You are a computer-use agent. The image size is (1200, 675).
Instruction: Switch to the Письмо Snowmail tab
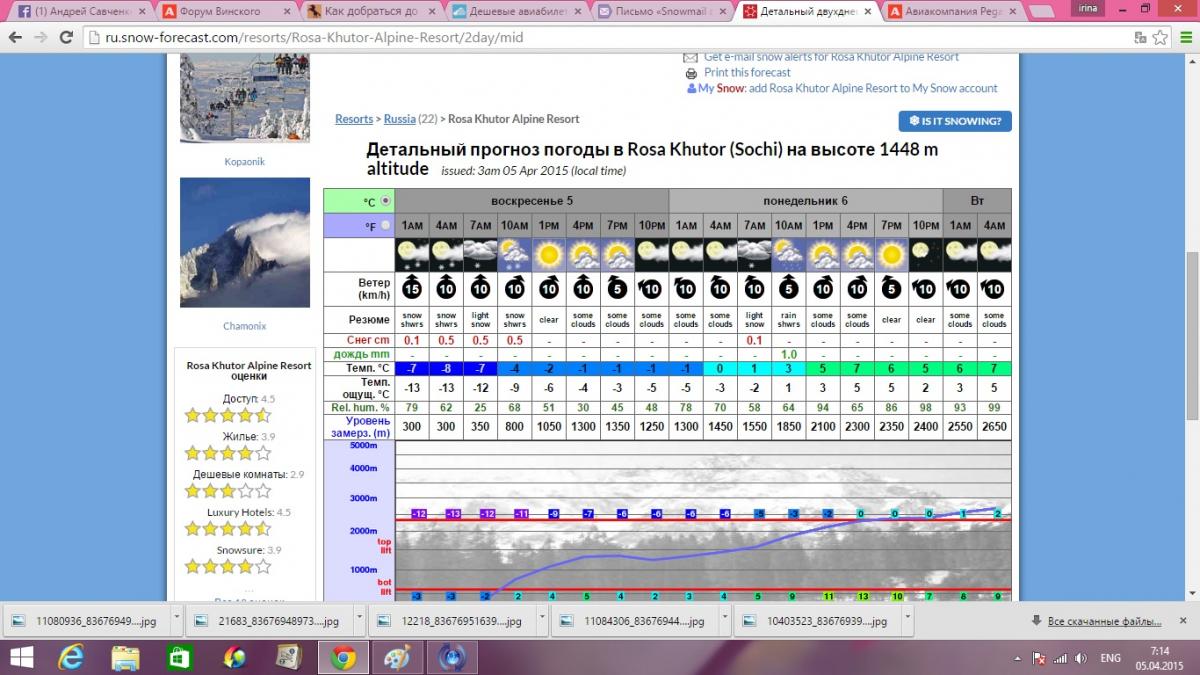(x=659, y=12)
